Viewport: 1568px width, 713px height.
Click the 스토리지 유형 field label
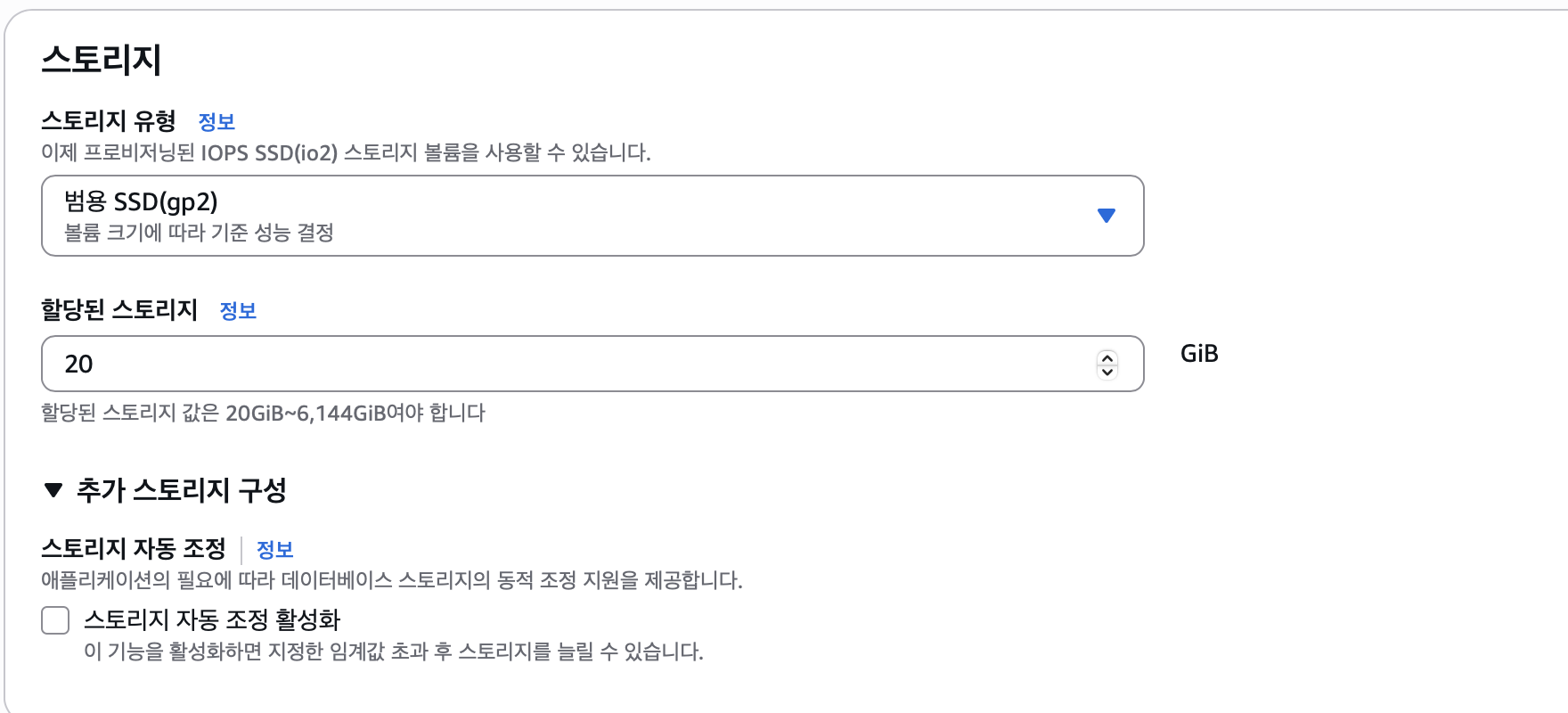[x=109, y=121]
